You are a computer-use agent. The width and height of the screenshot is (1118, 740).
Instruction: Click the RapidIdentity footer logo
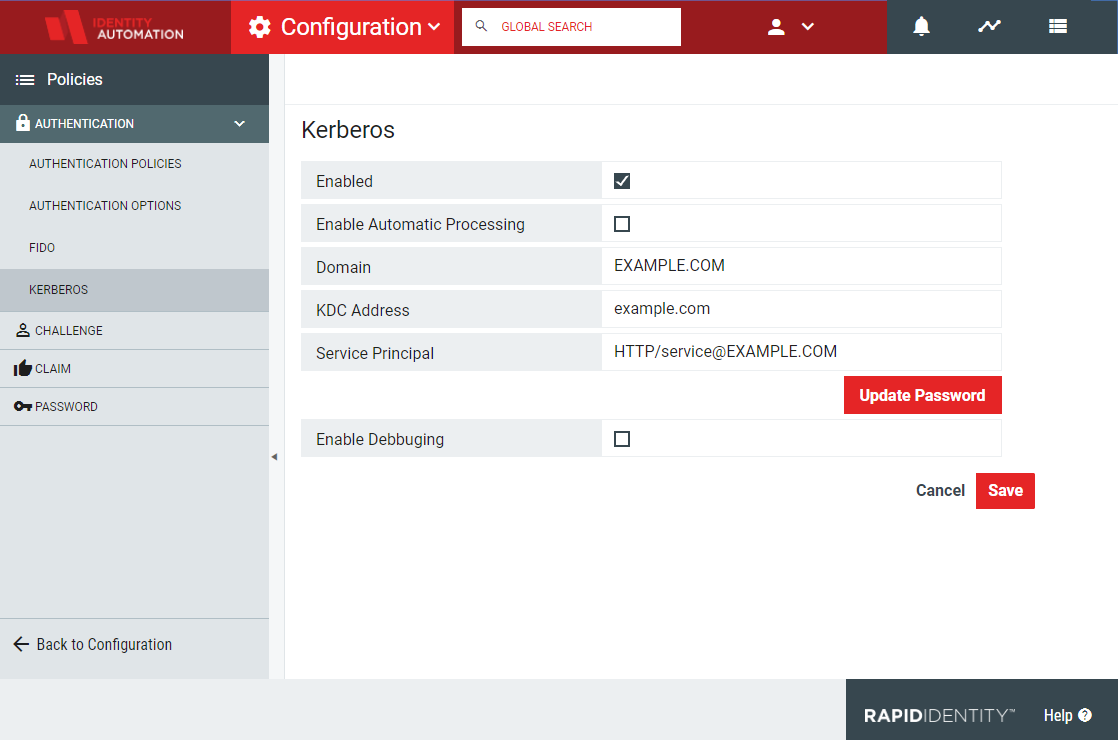click(x=939, y=716)
